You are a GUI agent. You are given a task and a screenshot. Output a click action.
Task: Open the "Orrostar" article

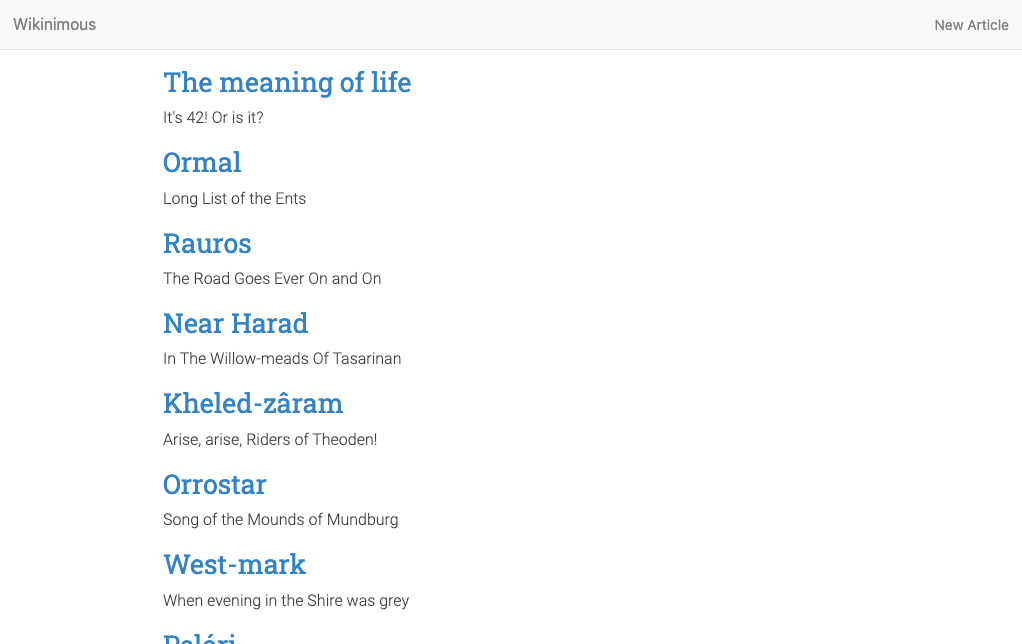(x=214, y=485)
